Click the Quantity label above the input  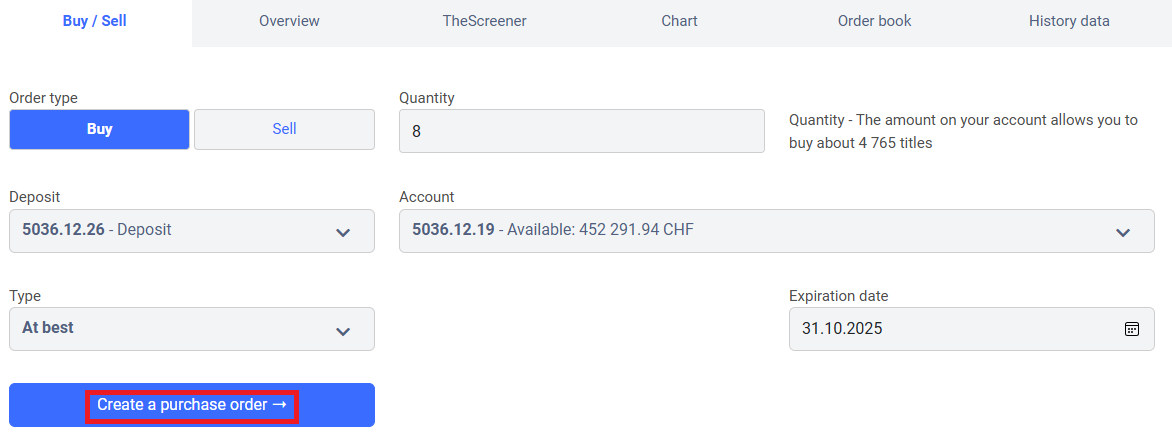(426, 98)
